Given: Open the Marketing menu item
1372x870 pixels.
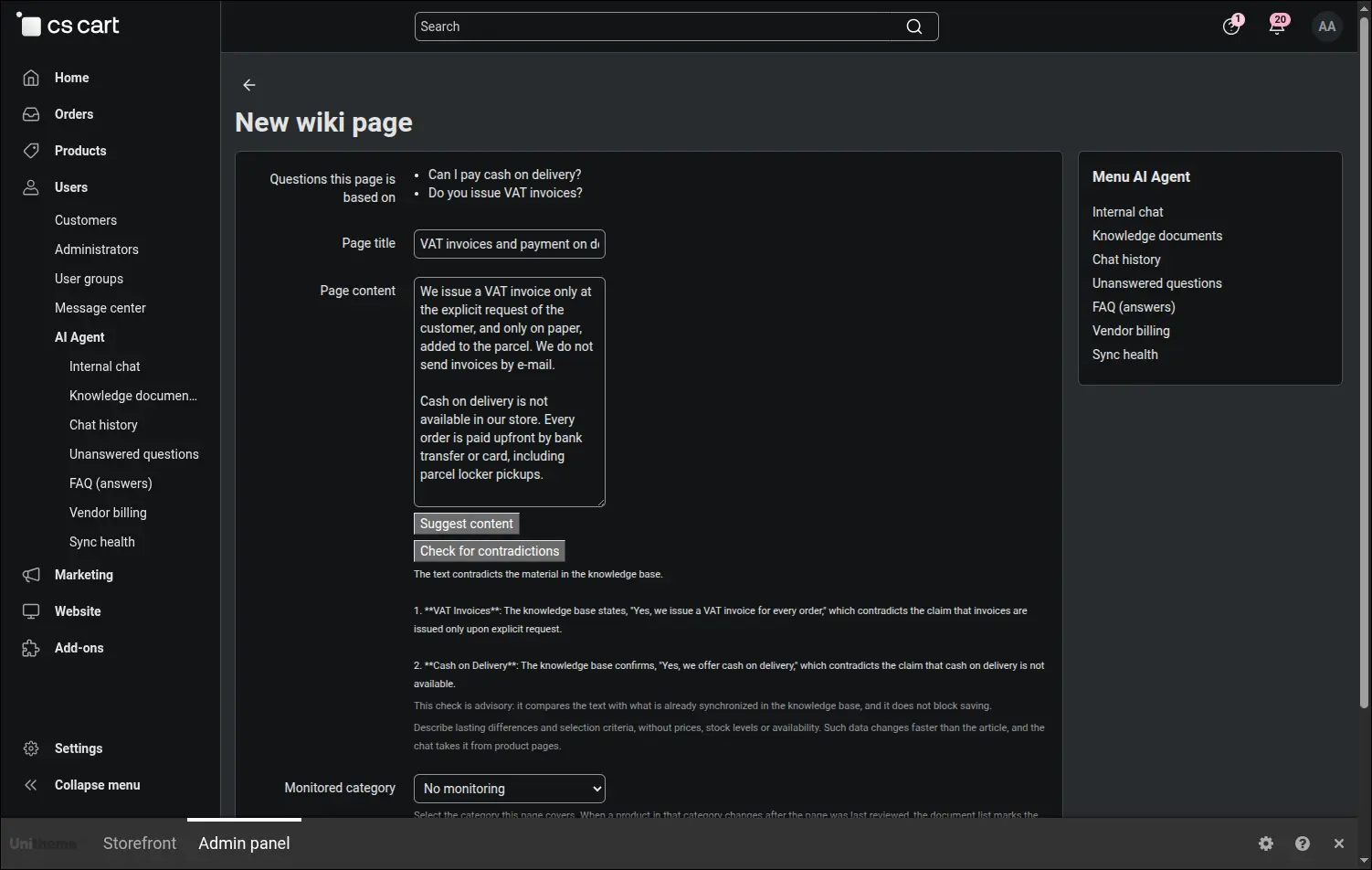Looking at the screenshot, I should point(84,575).
